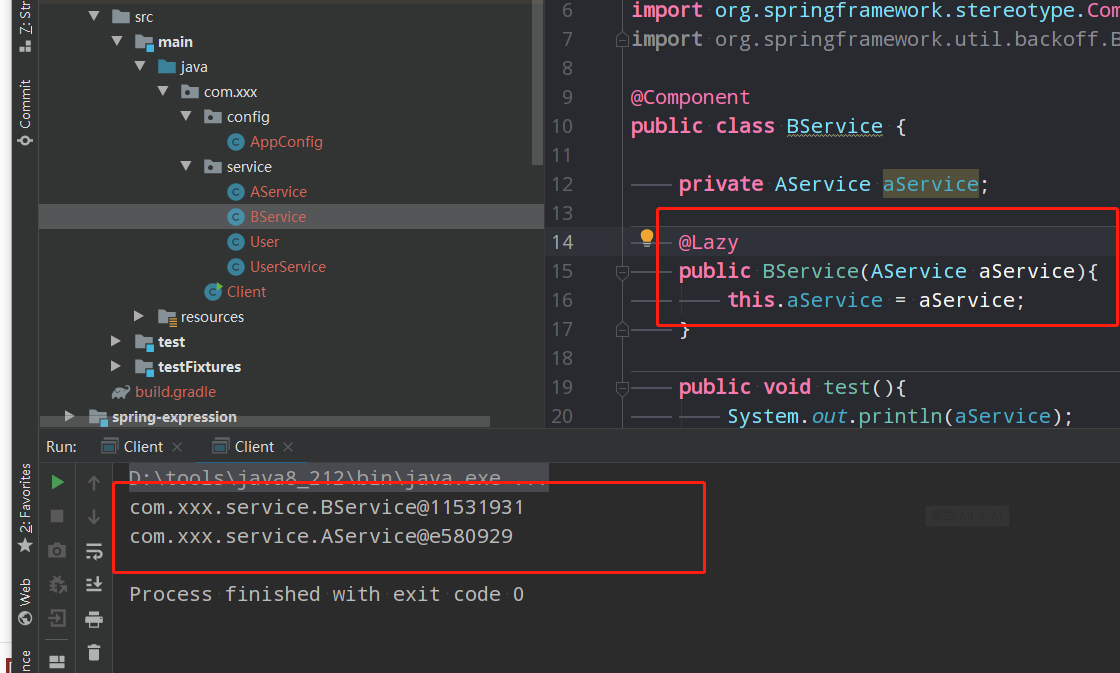The image size is (1120, 673).
Task: Click console line com.xxx.service.AService@e580929
Action: click(x=321, y=536)
